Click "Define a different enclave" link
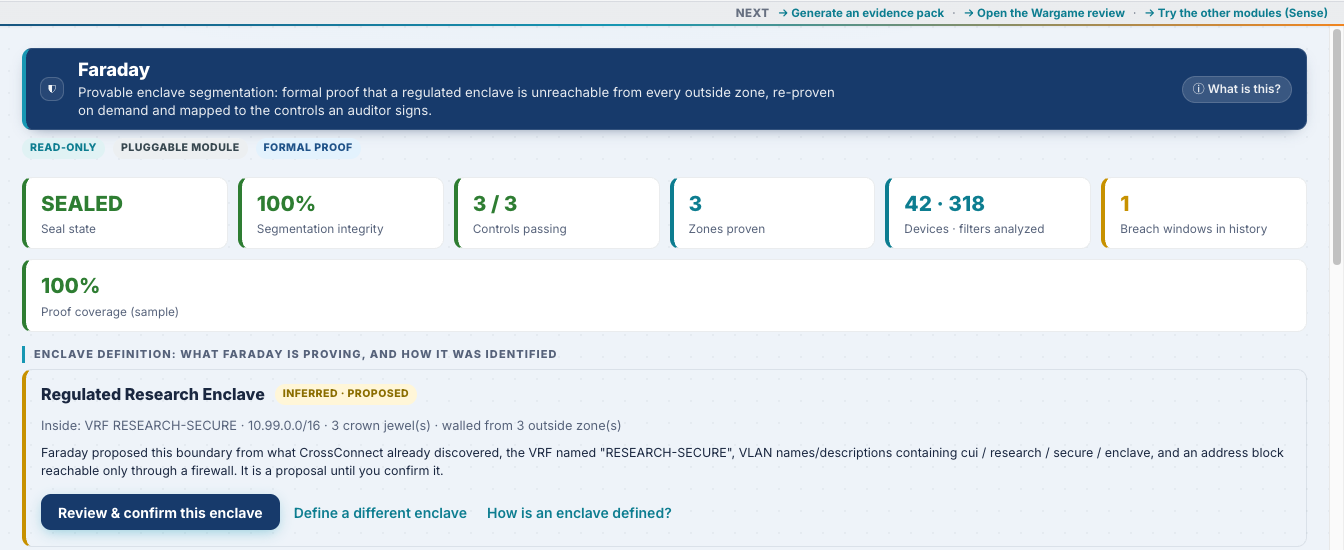Screen dimensions: 1344x550 click(x=380, y=513)
